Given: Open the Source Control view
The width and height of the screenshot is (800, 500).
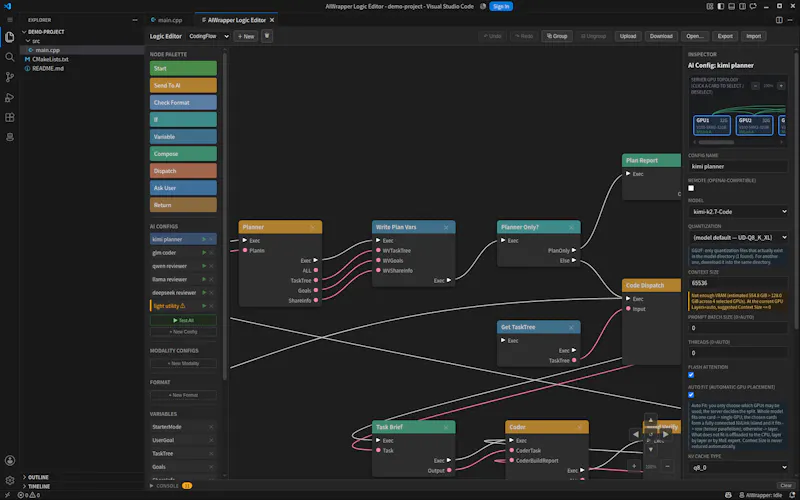Looking at the screenshot, I should tap(10, 77).
